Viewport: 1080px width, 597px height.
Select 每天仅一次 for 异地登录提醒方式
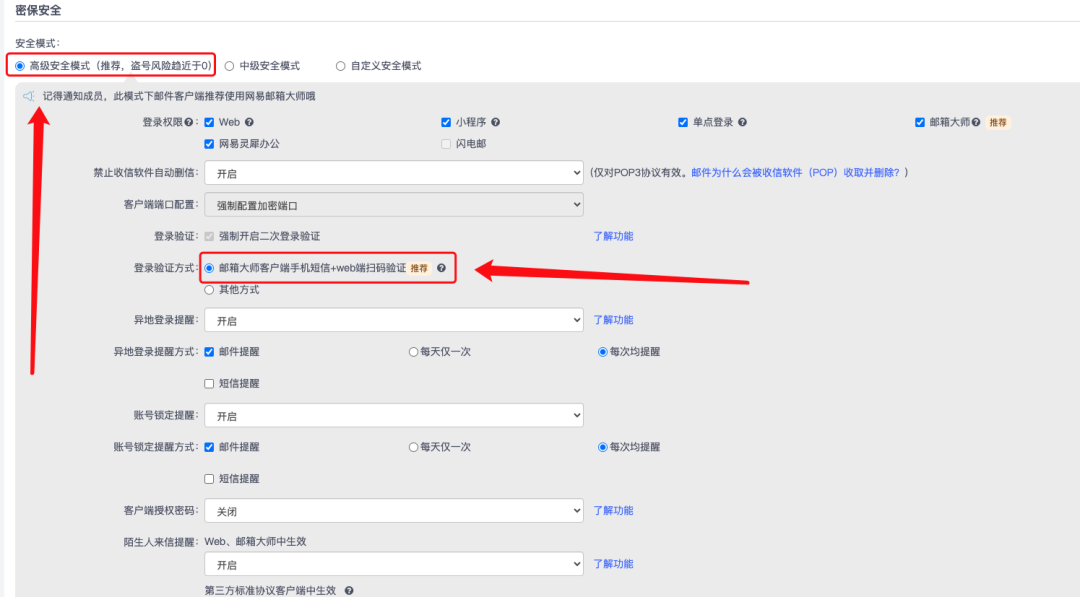tap(413, 352)
